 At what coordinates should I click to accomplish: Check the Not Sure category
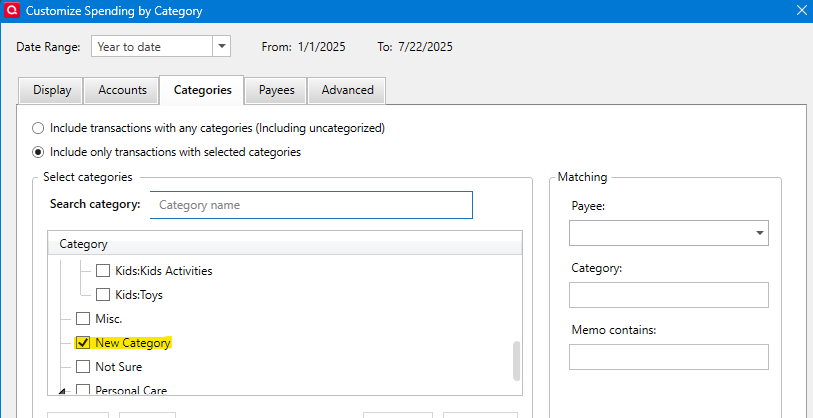click(83, 367)
